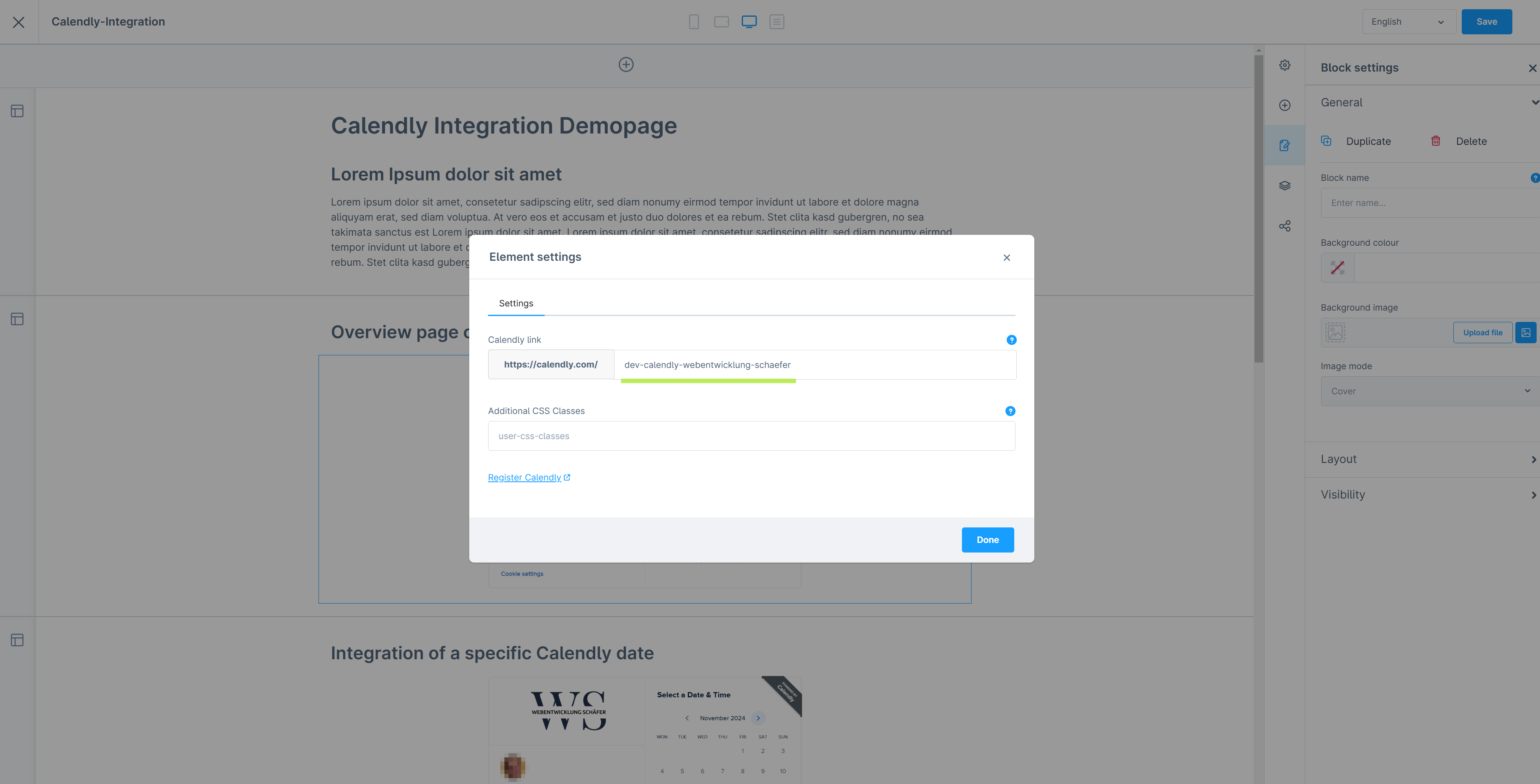
Task: Select the Settings tab in dialog
Action: point(516,303)
